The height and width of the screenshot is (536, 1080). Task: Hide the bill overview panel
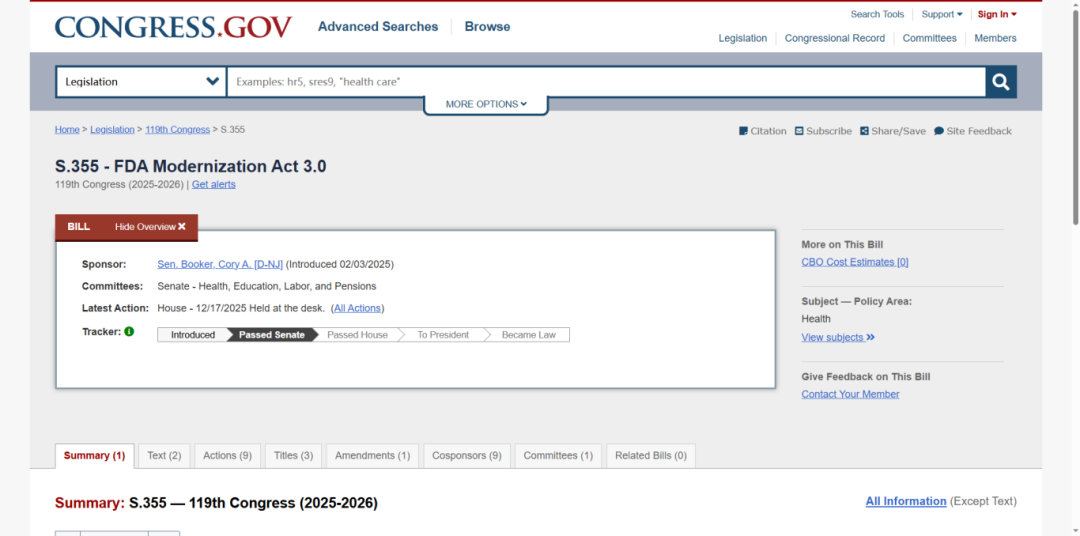coord(150,227)
